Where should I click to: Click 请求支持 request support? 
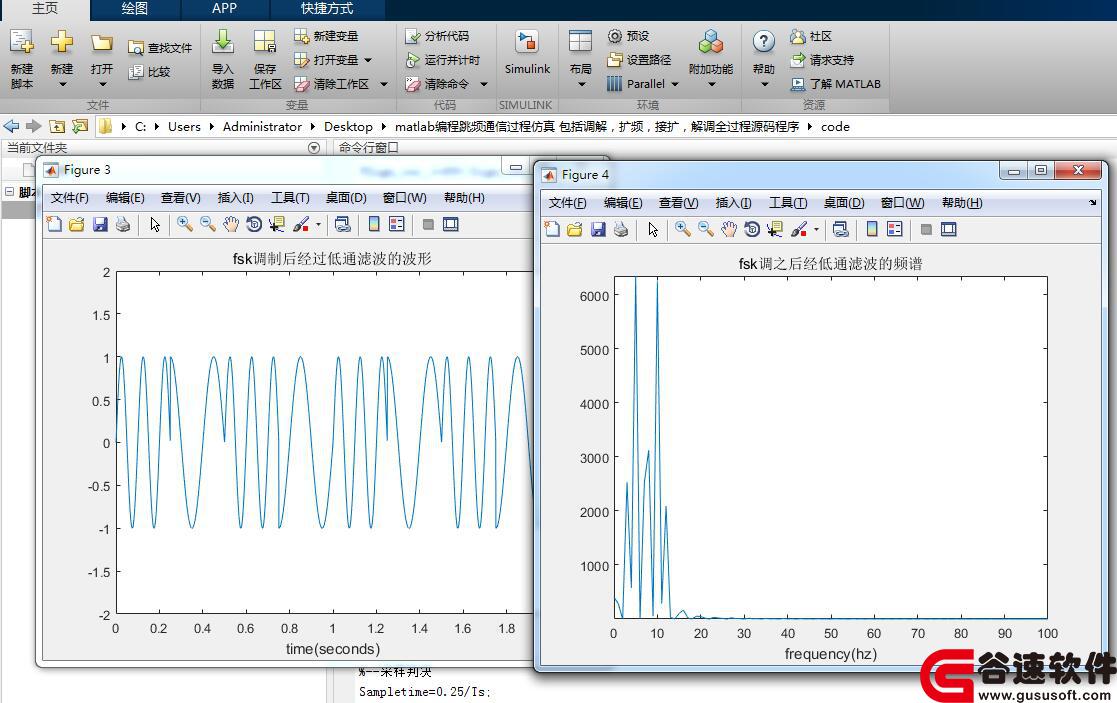click(822, 60)
